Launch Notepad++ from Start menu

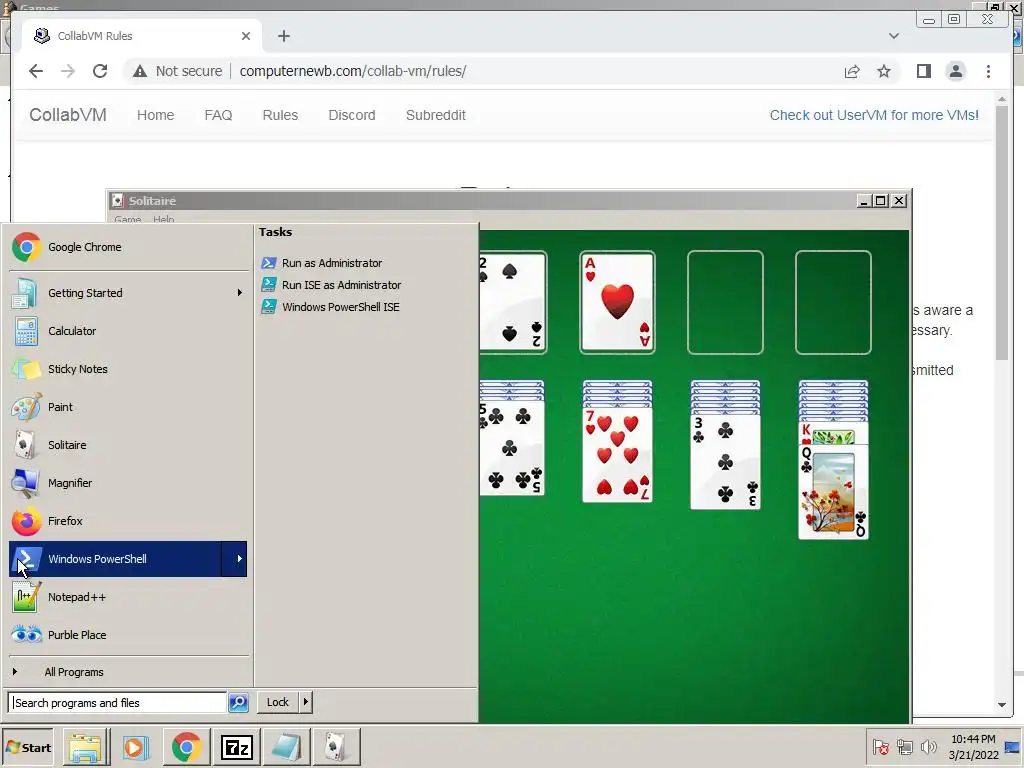coord(128,597)
